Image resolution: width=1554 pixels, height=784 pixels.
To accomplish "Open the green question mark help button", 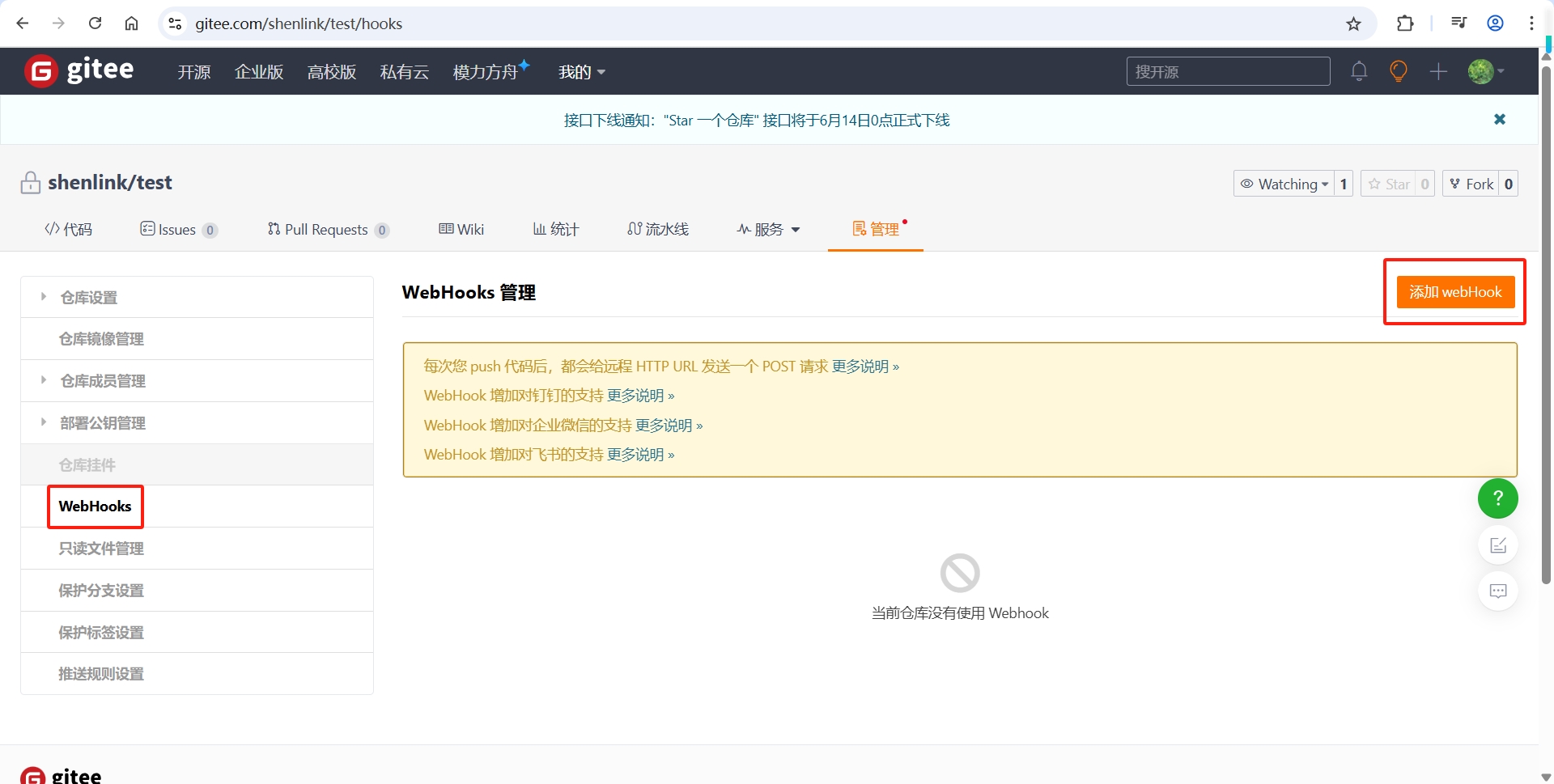I will pos(1498,498).
